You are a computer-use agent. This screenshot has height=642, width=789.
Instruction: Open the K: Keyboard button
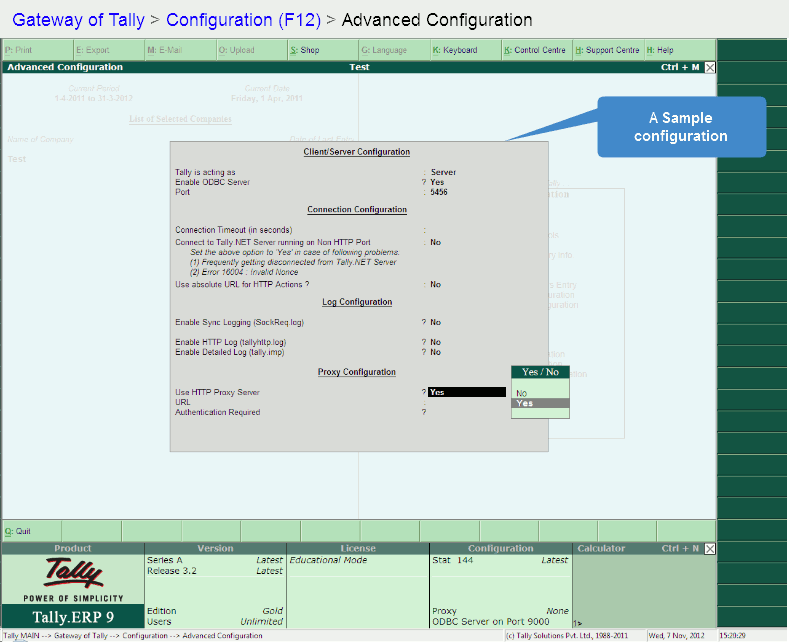[466, 50]
